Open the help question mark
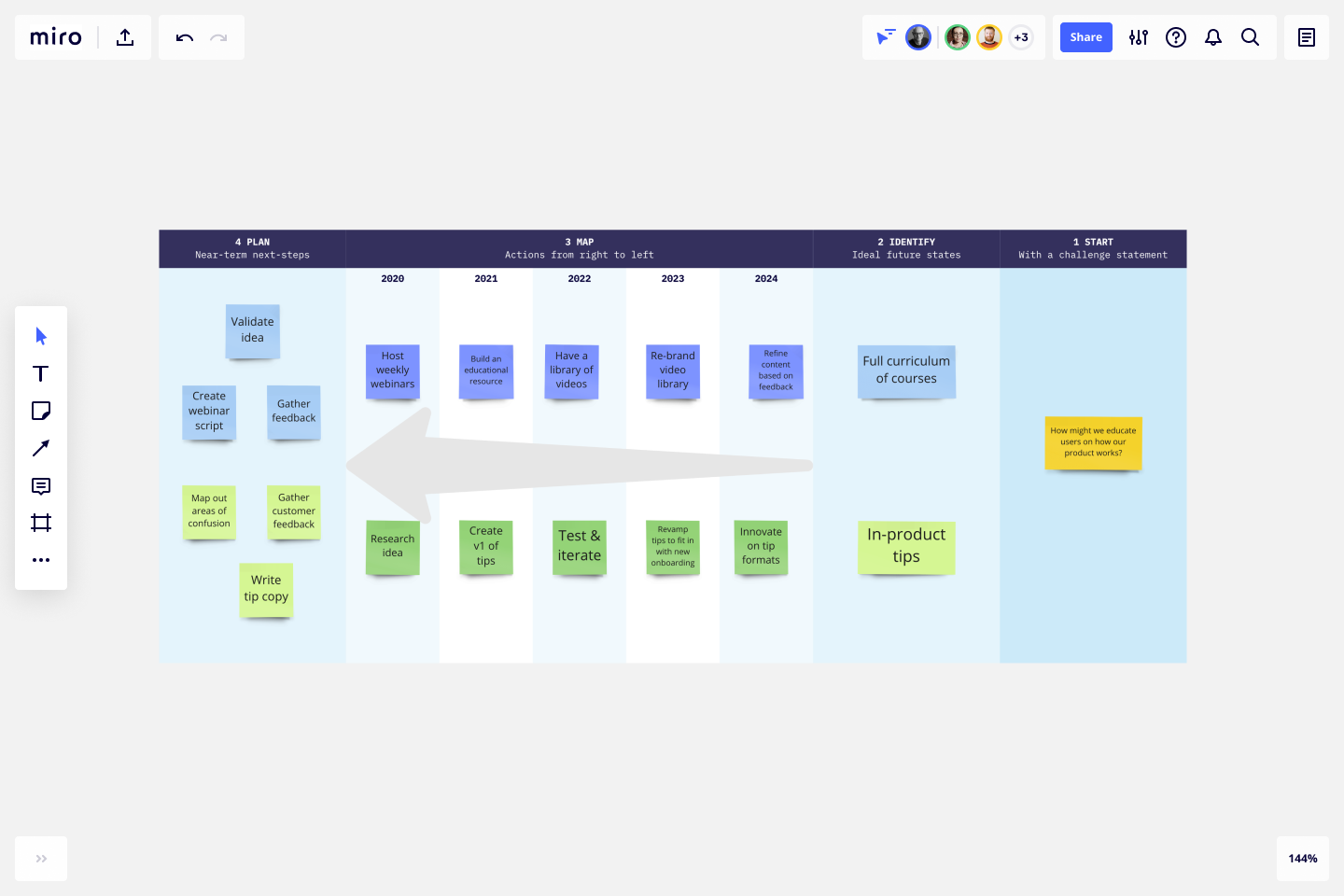Viewport: 1344px width, 896px height. (x=1176, y=37)
